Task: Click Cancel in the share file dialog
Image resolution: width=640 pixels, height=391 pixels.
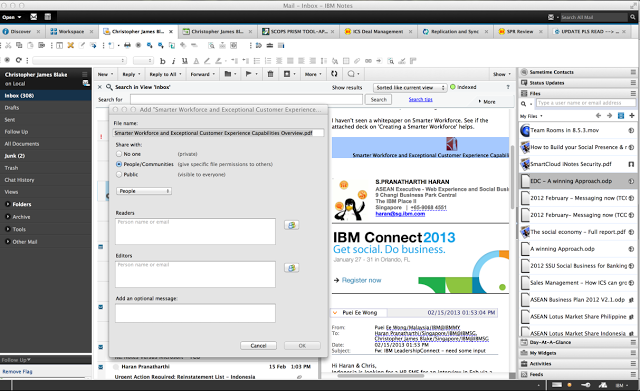Action: coord(258,346)
